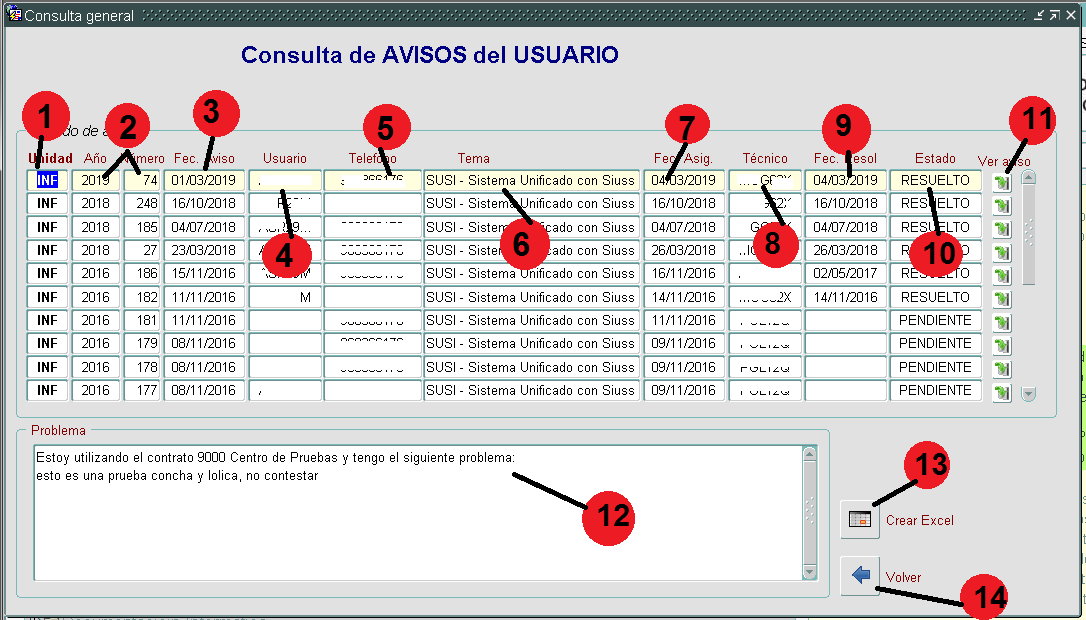1086x620 pixels.
Task: Click Ver aviso icon for notice 181
Action: coord(1002,322)
